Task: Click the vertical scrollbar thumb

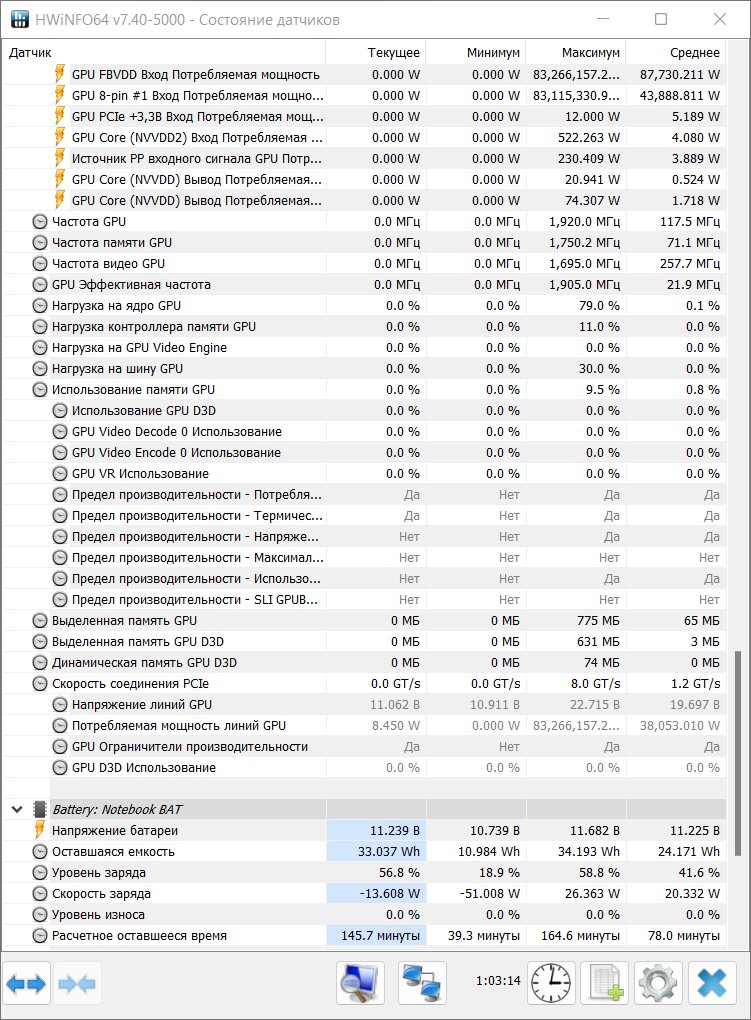Action: 737,753
